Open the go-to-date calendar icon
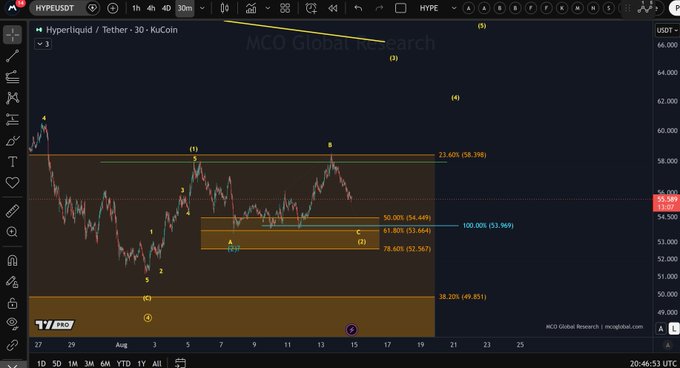 pos(180,363)
